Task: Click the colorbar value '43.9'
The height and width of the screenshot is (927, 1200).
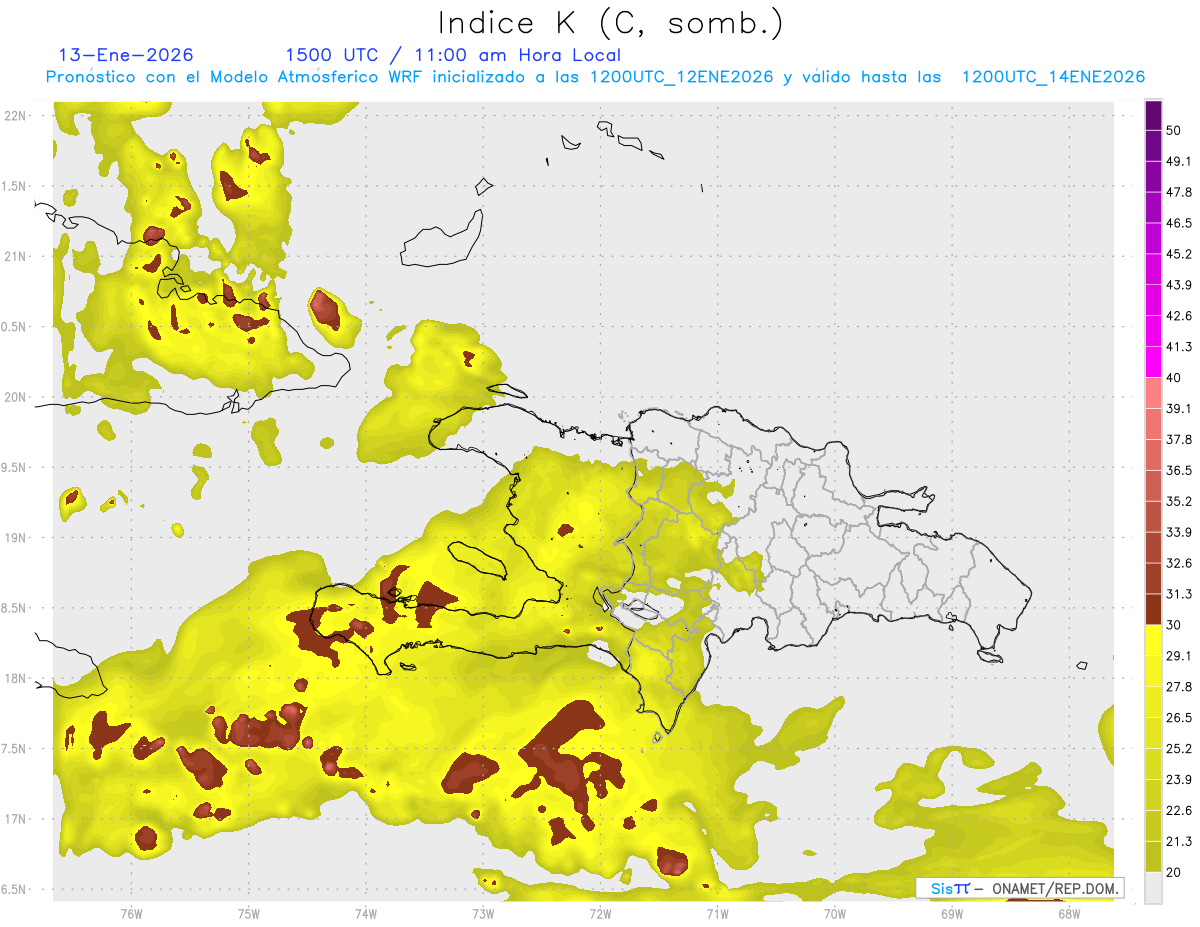Action: (x=1179, y=285)
